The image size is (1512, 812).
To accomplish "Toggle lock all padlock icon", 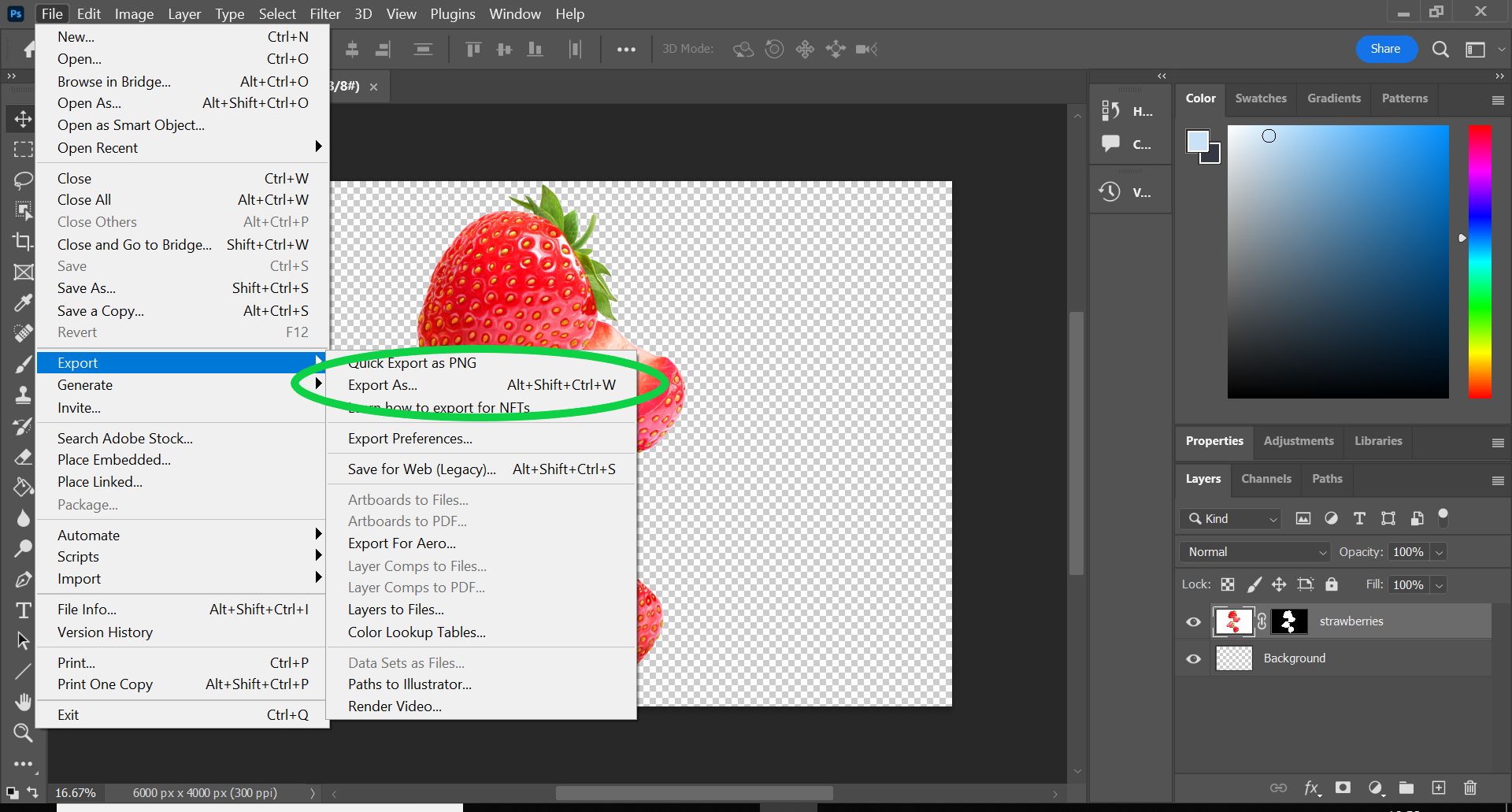I will (1332, 584).
